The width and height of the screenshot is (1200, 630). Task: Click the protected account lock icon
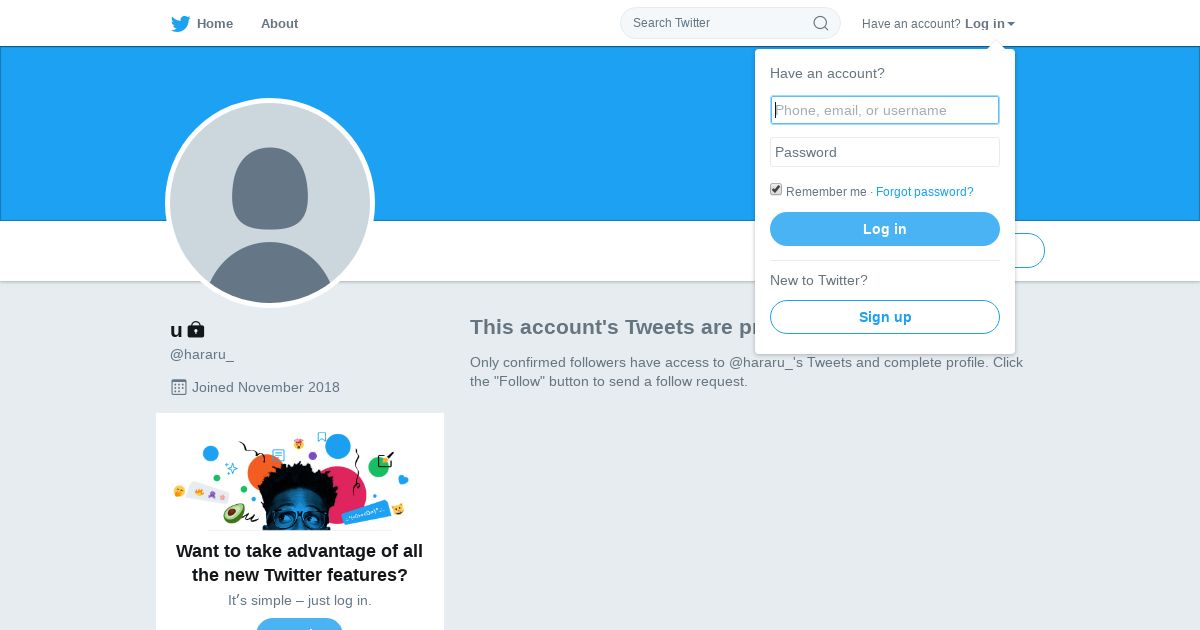point(196,329)
